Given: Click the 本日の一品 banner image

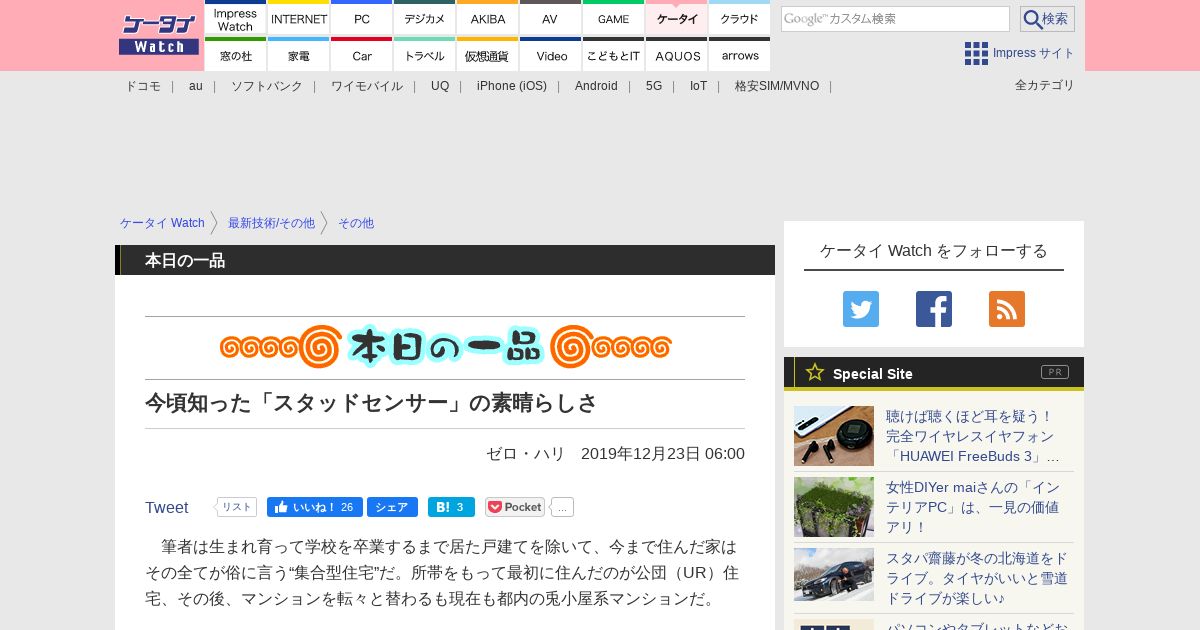Looking at the screenshot, I should [x=445, y=347].
